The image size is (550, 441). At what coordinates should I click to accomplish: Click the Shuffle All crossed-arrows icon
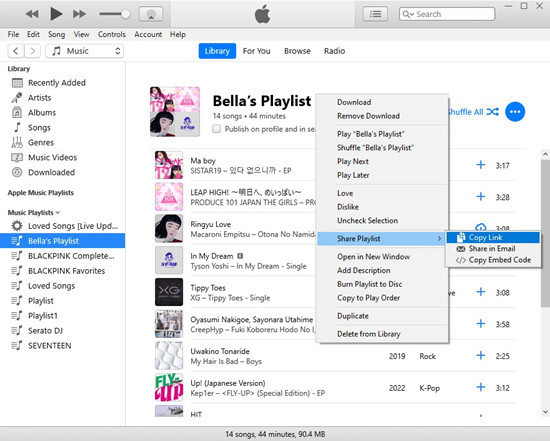coord(492,112)
